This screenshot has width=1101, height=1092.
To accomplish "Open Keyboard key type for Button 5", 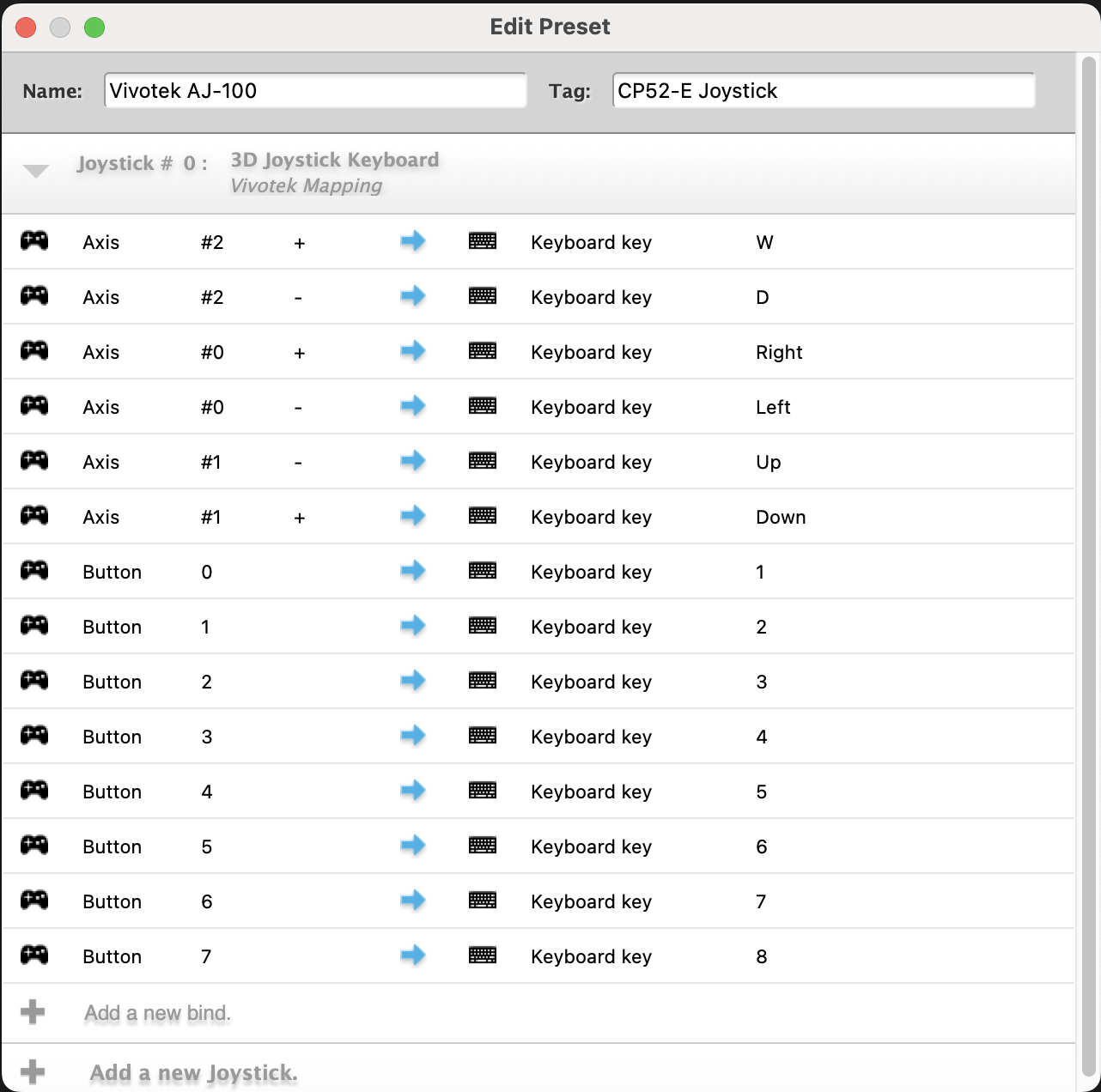I will [591, 846].
